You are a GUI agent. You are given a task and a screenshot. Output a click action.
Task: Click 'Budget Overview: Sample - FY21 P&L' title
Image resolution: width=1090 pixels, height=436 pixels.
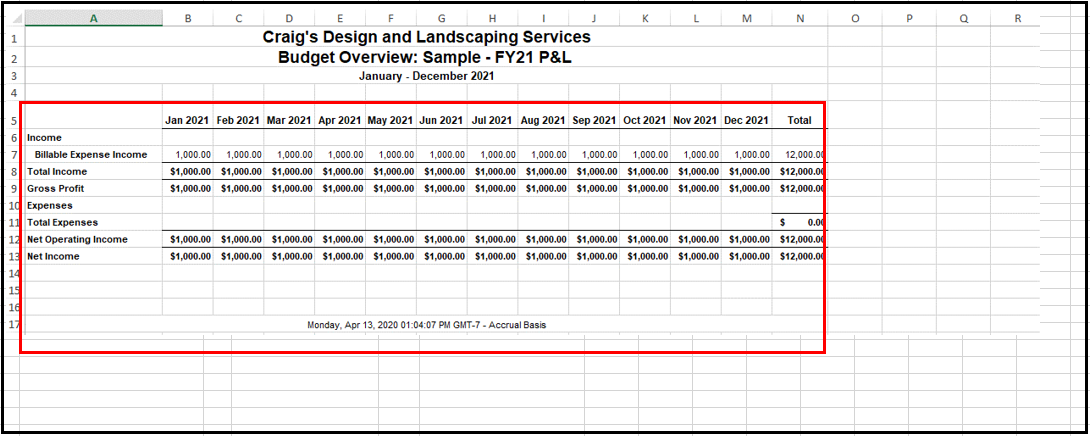tap(425, 58)
